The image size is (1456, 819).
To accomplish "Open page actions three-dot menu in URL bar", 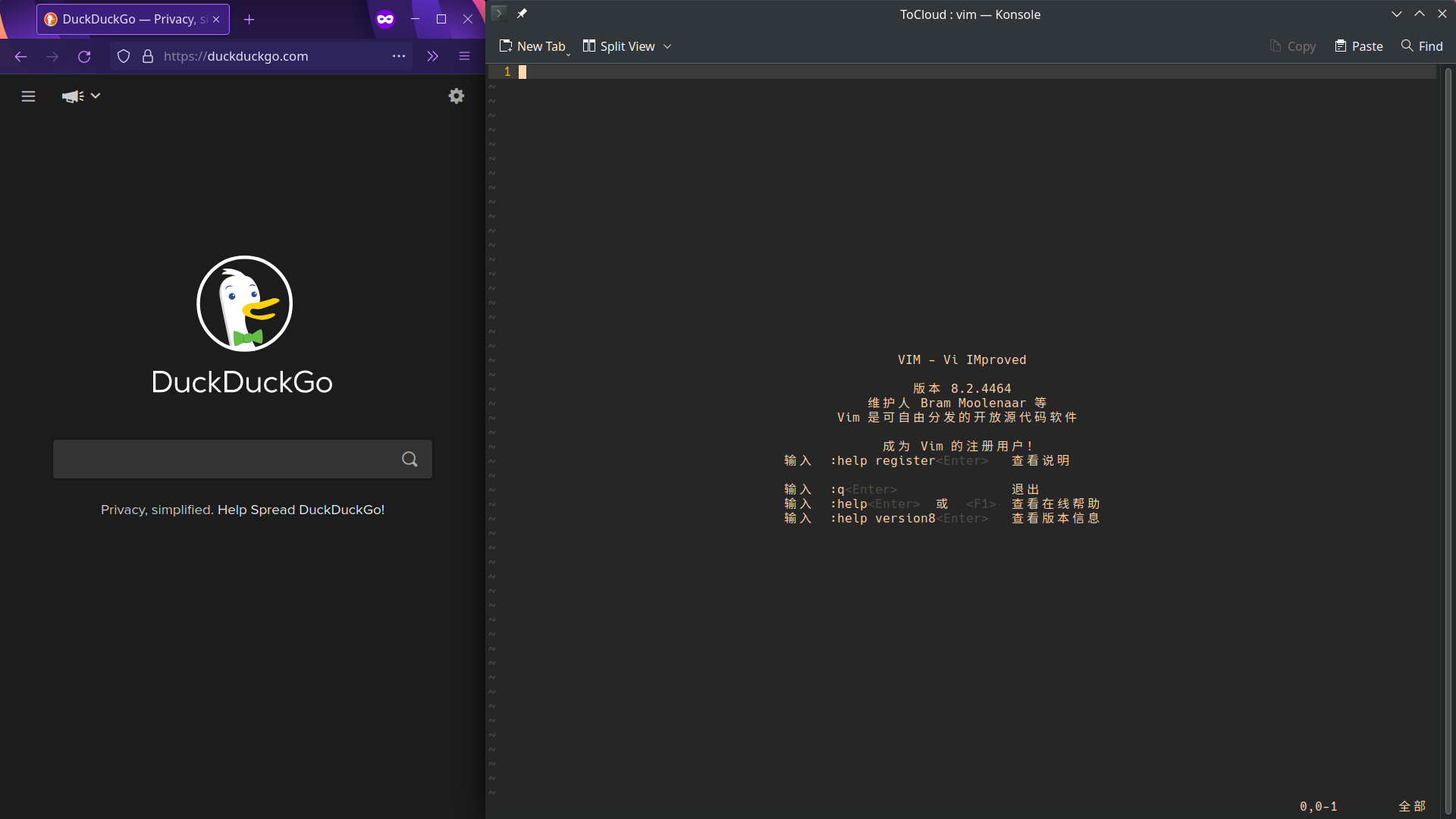I will [399, 56].
